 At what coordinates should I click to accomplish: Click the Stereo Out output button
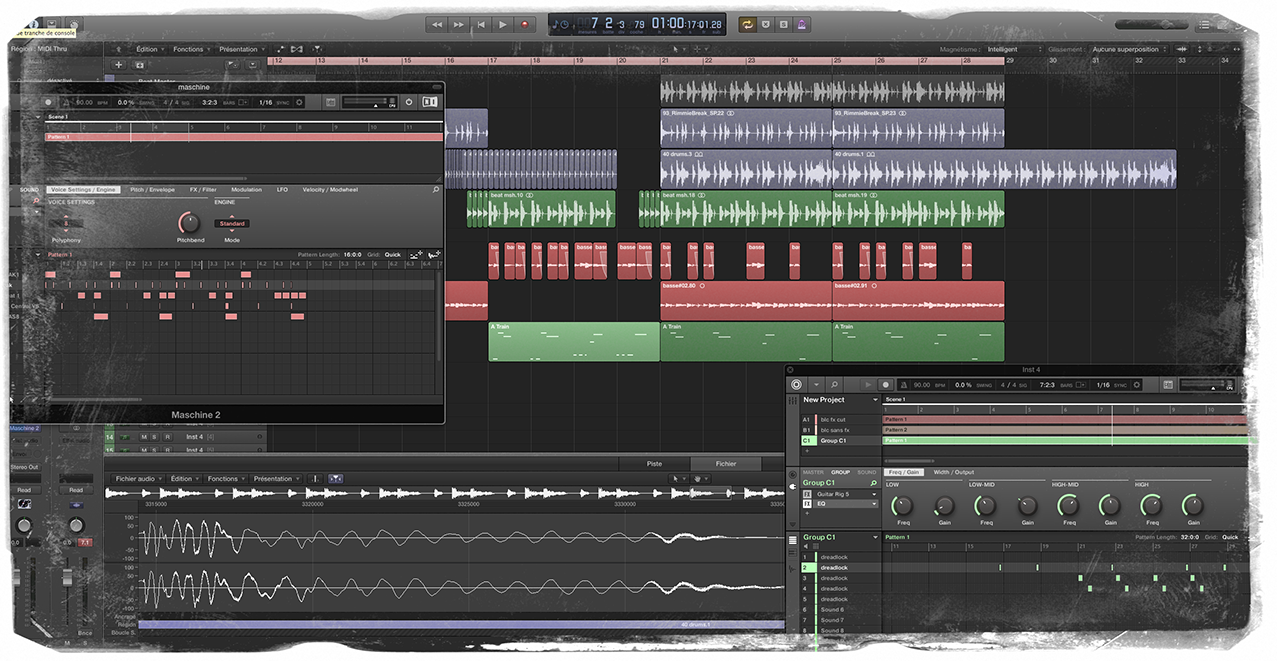click(24, 467)
